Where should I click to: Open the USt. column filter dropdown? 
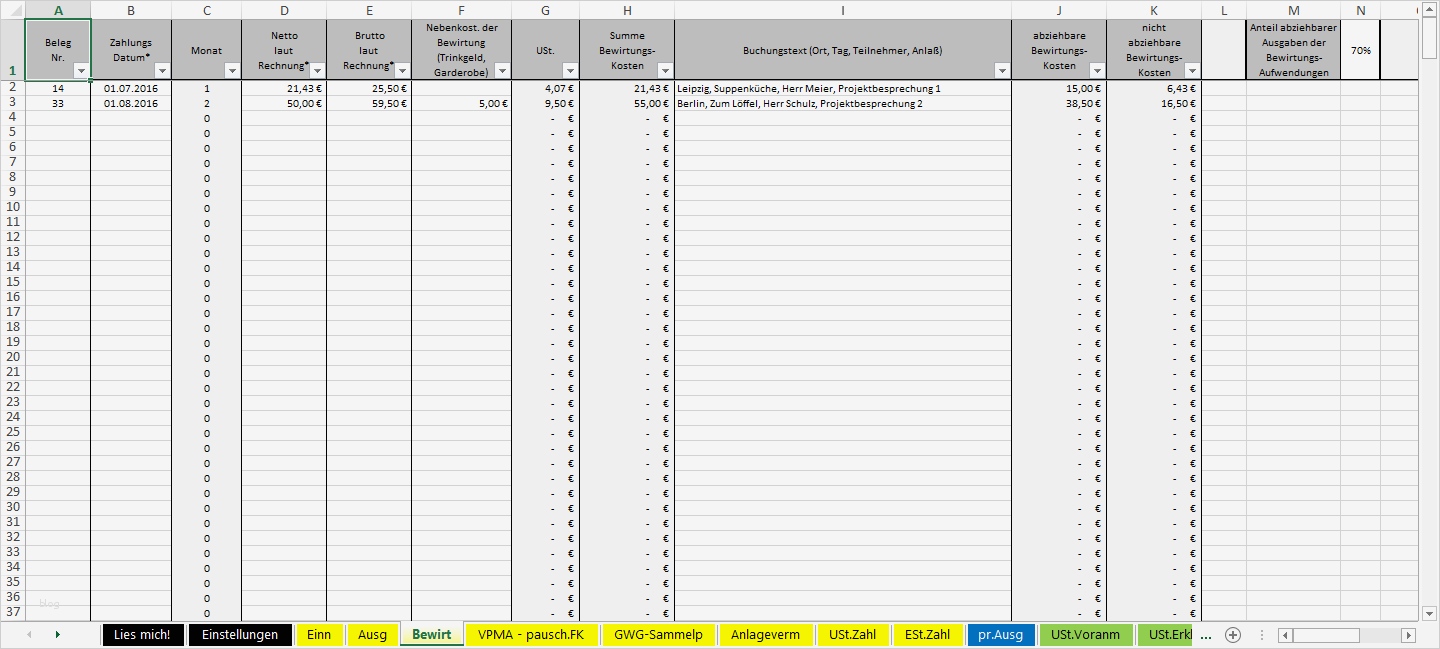tap(568, 71)
